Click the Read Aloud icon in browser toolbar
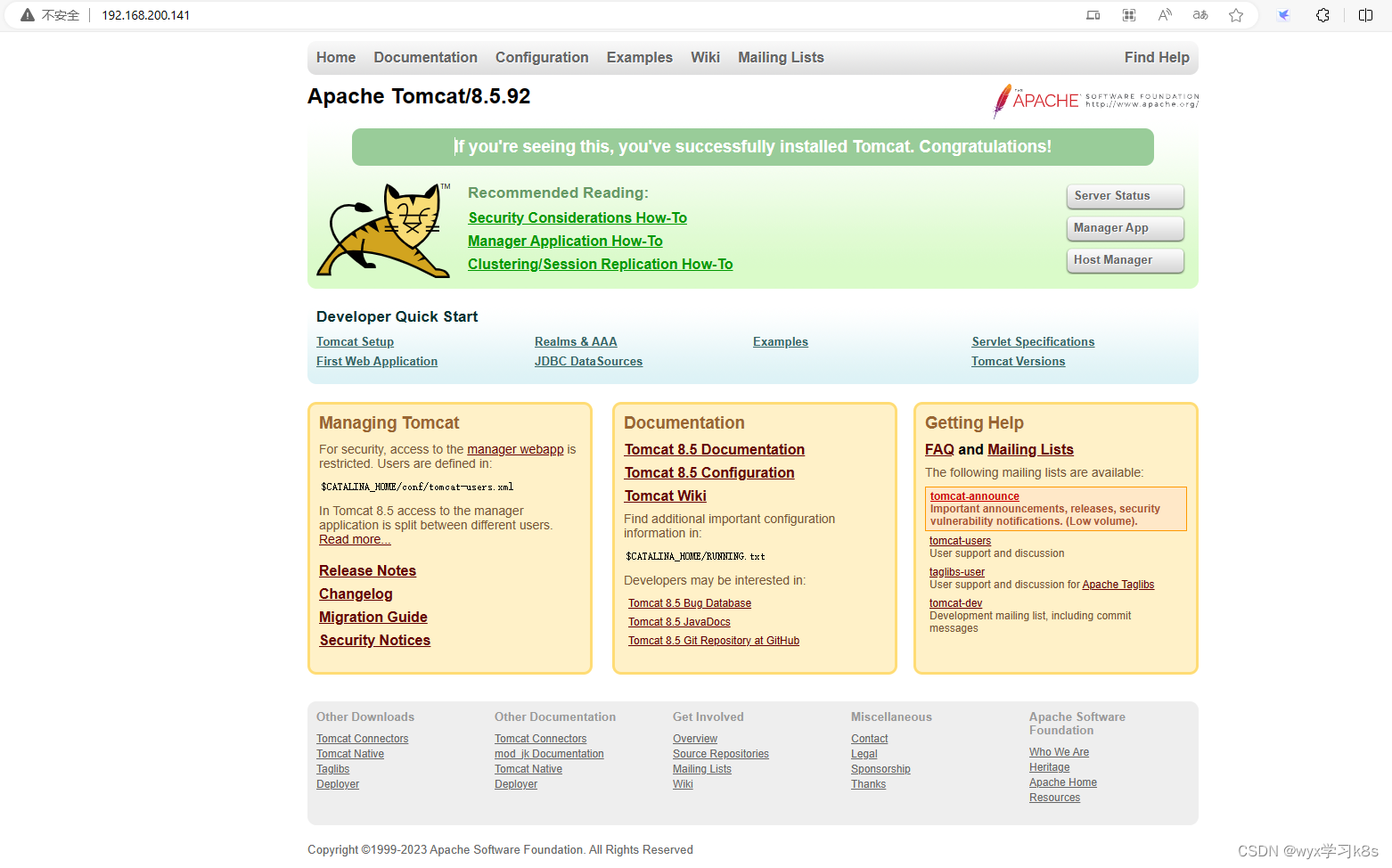The width and height of the screenshot is (1392, 868). (x=1164, y=14)
